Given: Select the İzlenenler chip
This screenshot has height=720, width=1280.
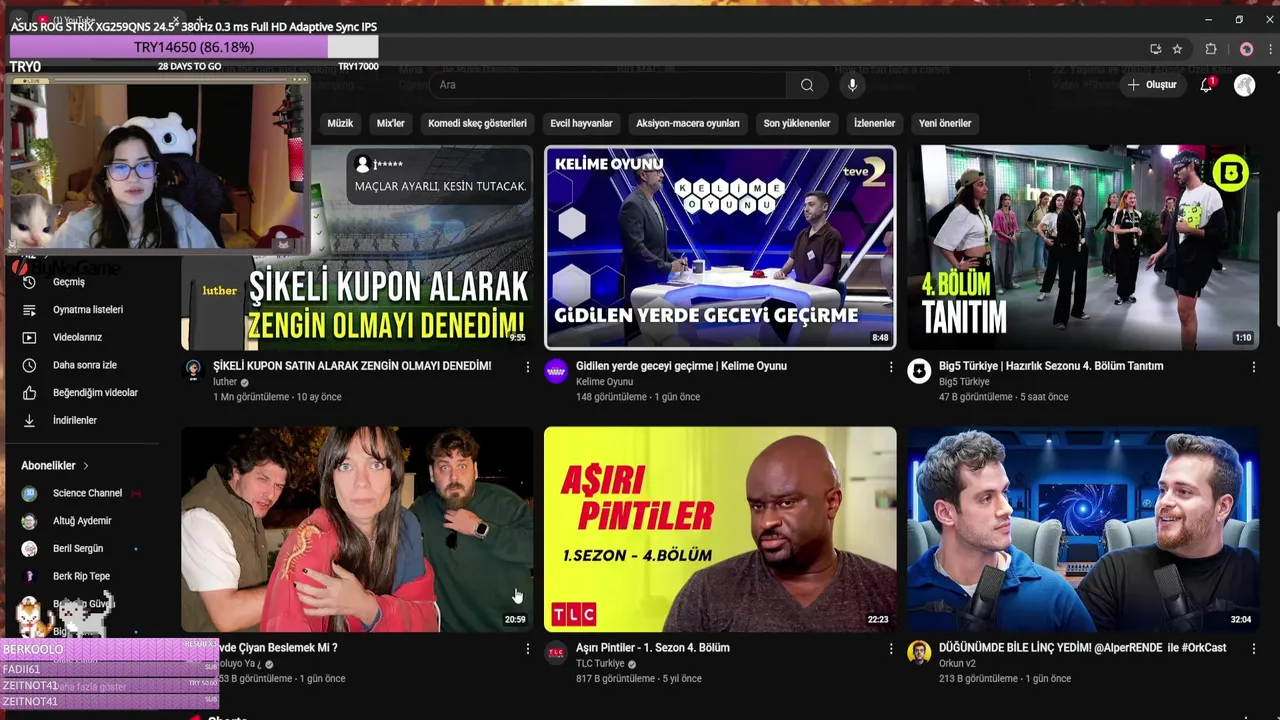Looking at the screenshot, I should 874,123.
